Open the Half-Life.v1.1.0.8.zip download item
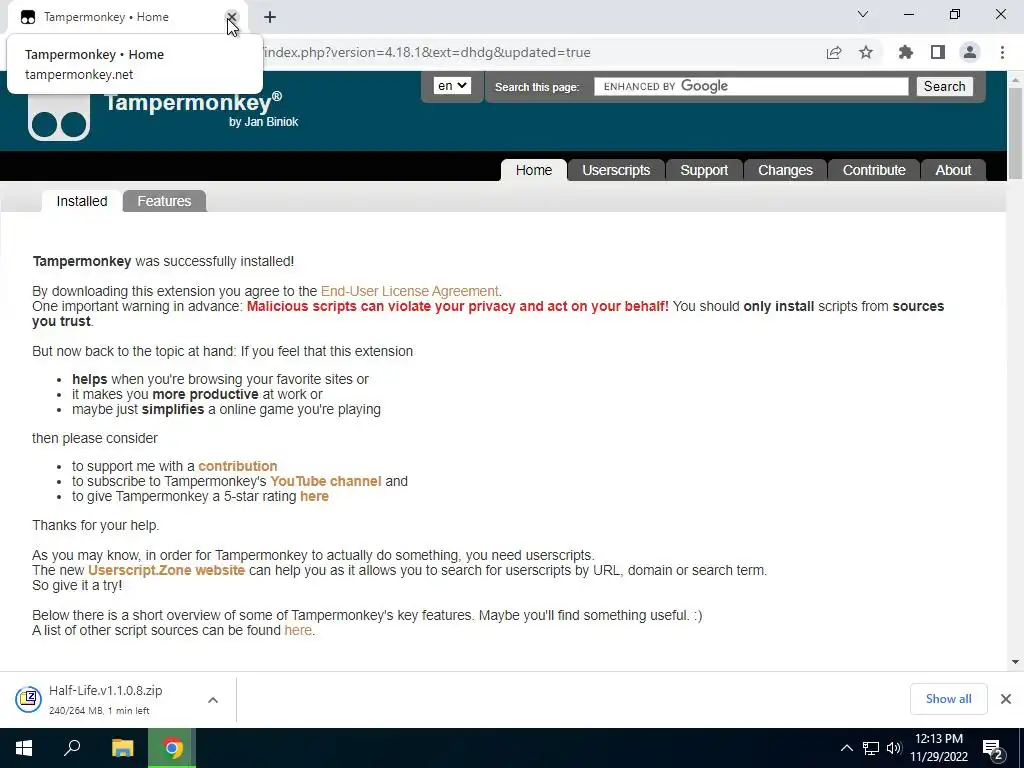This screenshot has width=1024, height=768. pyautogui.click(x=108, y=699)
